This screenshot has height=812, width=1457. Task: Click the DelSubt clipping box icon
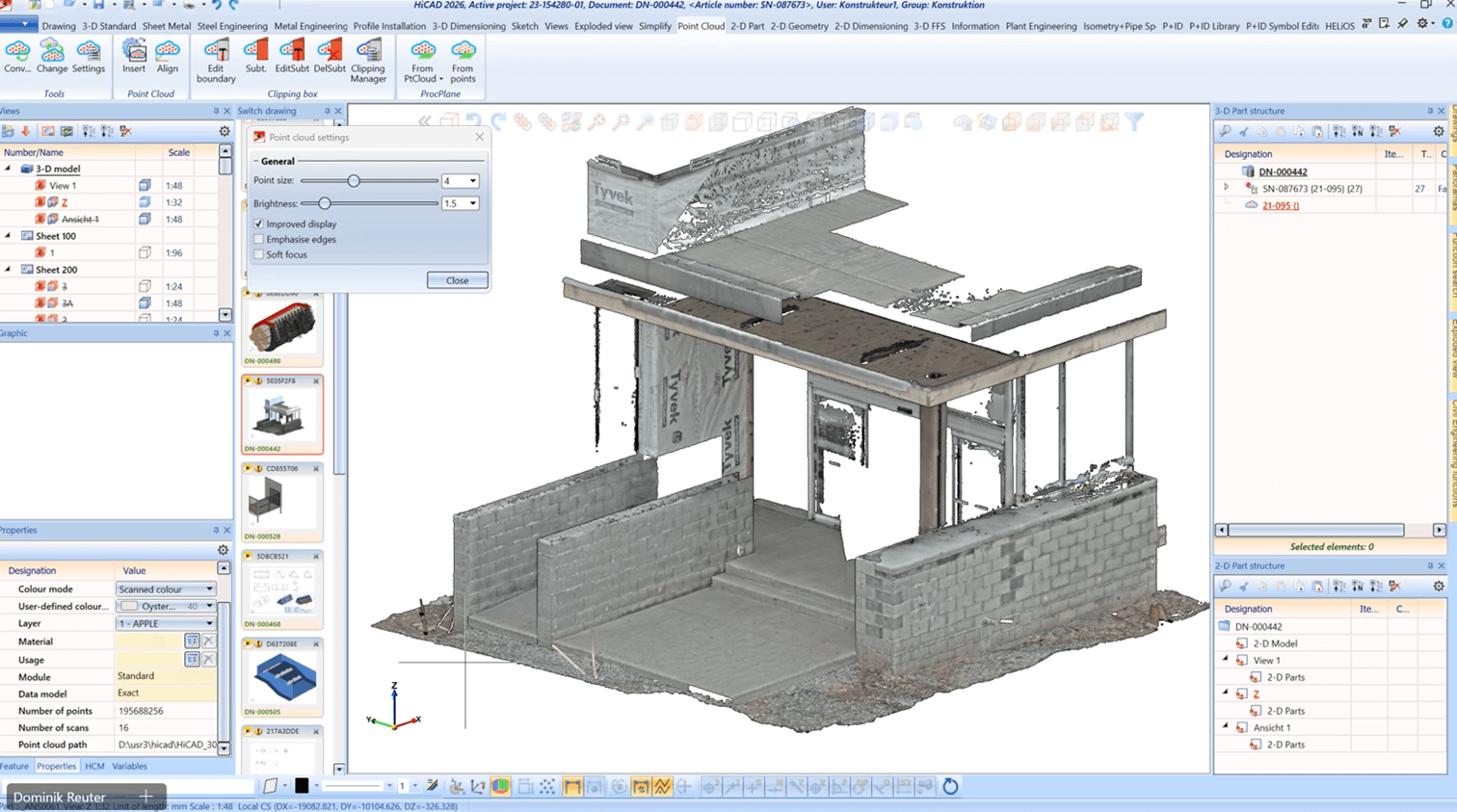click(330, 56)
